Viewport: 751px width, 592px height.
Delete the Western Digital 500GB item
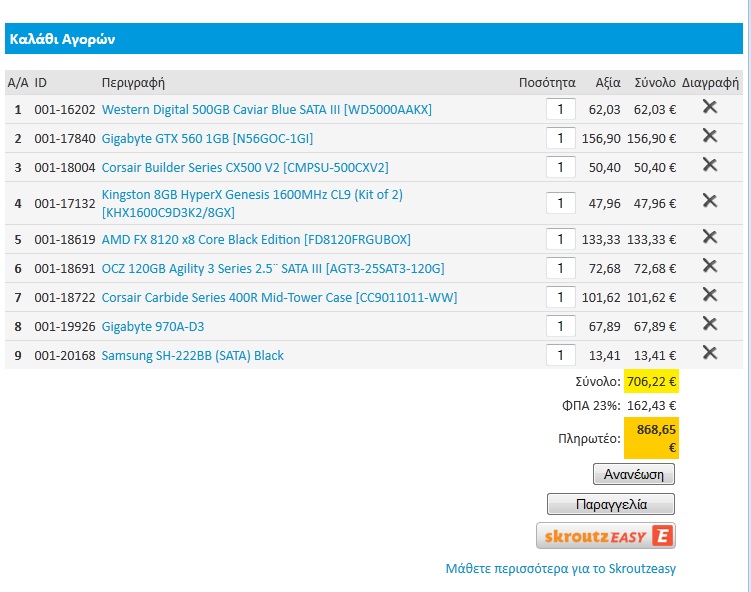(x=710, y=107)
